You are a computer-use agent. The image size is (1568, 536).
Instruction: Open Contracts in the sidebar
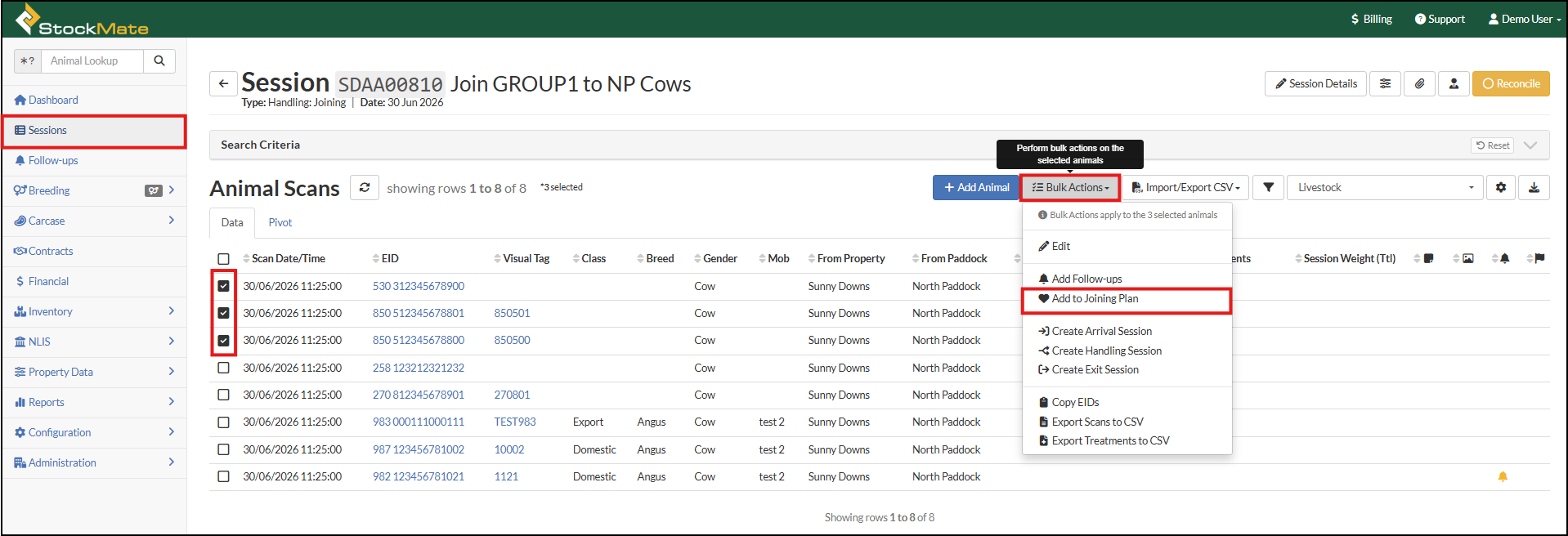pos(51,251)
